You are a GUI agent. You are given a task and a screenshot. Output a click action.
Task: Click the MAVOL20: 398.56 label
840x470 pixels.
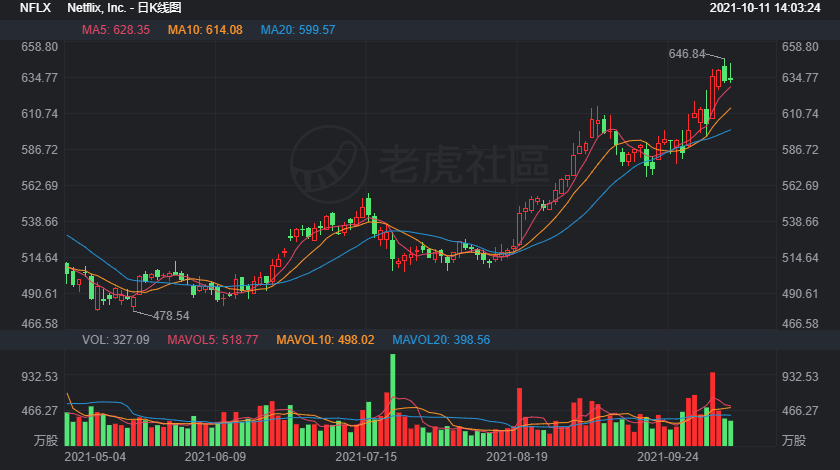(441, 340)
